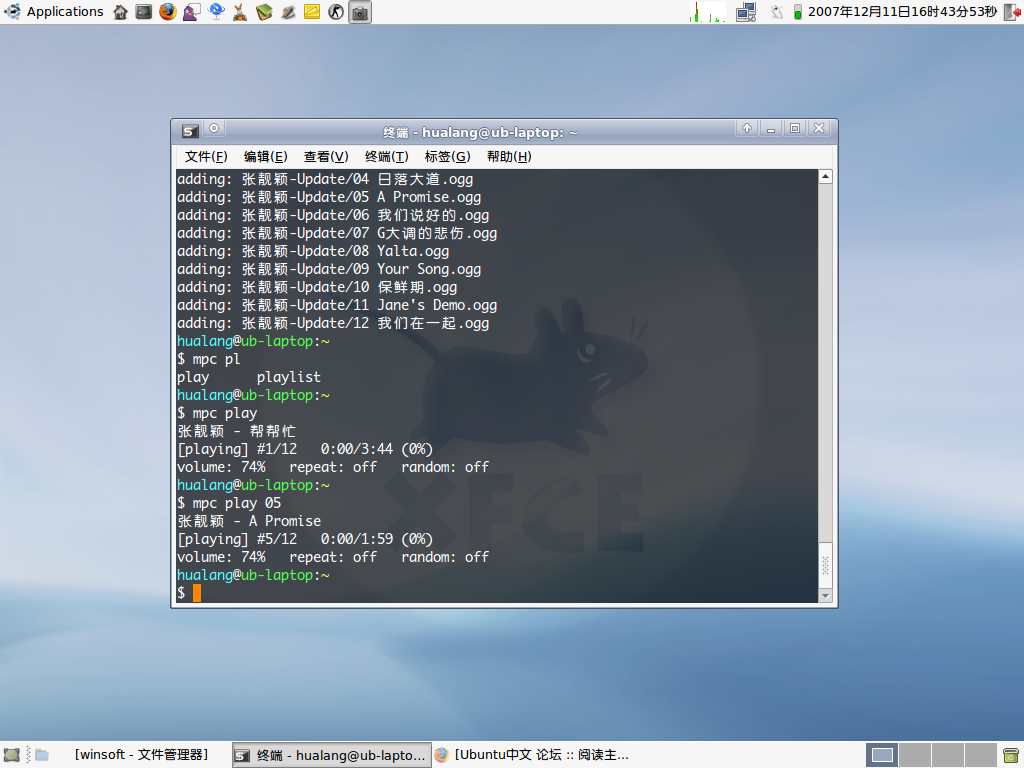Switch to the fourth workspace in pager
1024x768 pixels.
click(x=980, y=755)
